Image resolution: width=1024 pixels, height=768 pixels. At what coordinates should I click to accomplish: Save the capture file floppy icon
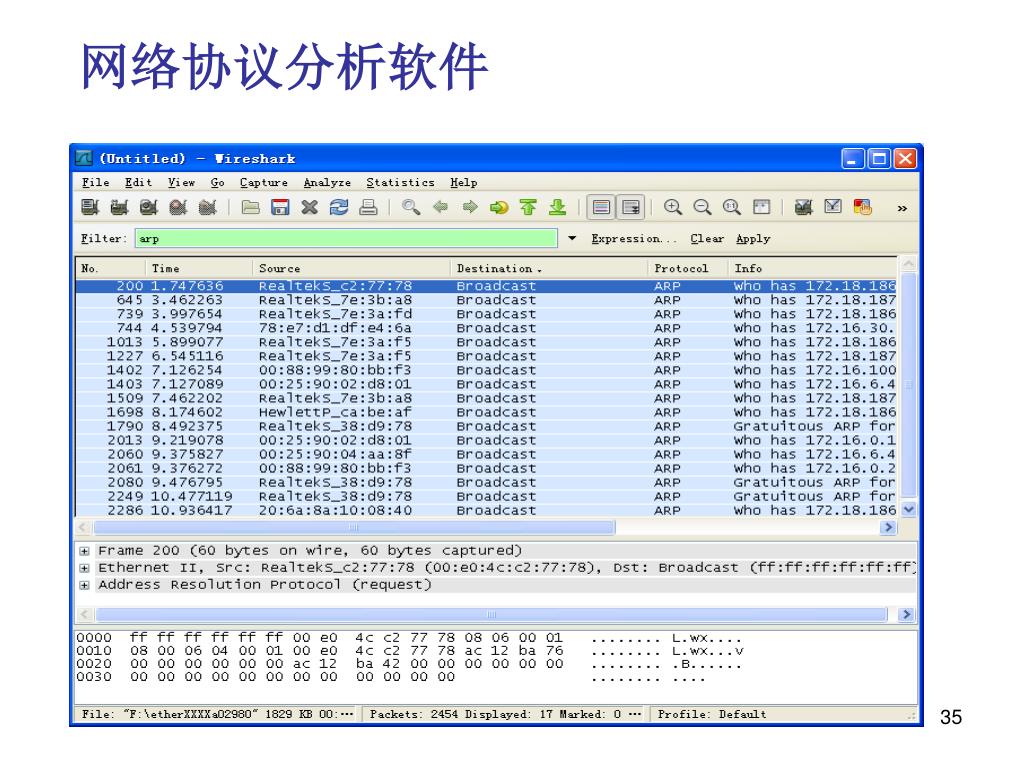pos(280,208)
